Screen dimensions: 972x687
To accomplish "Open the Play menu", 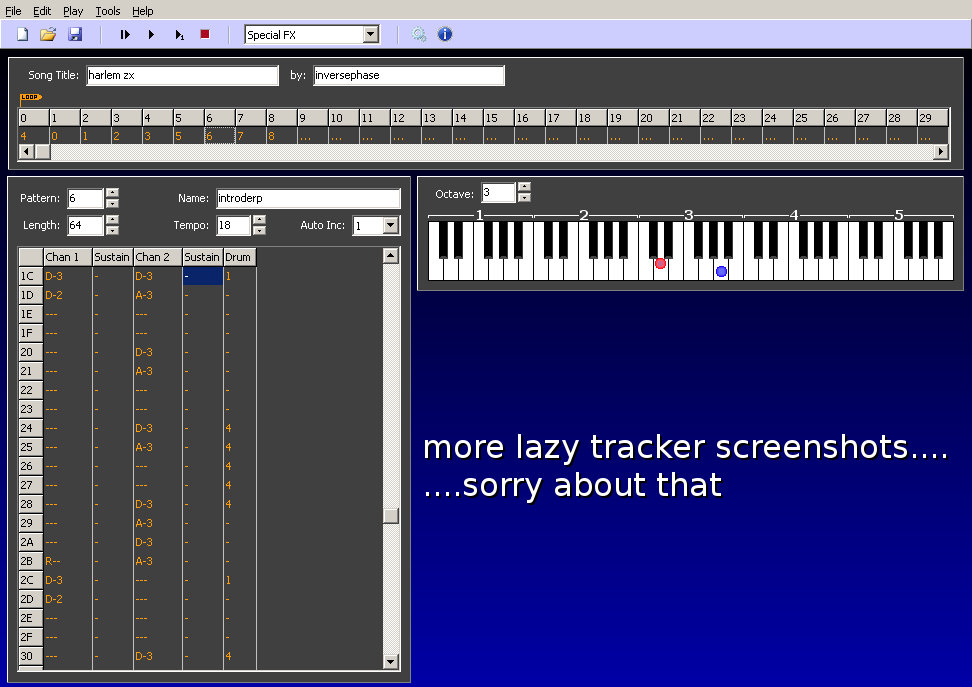I will click(73, 11).
